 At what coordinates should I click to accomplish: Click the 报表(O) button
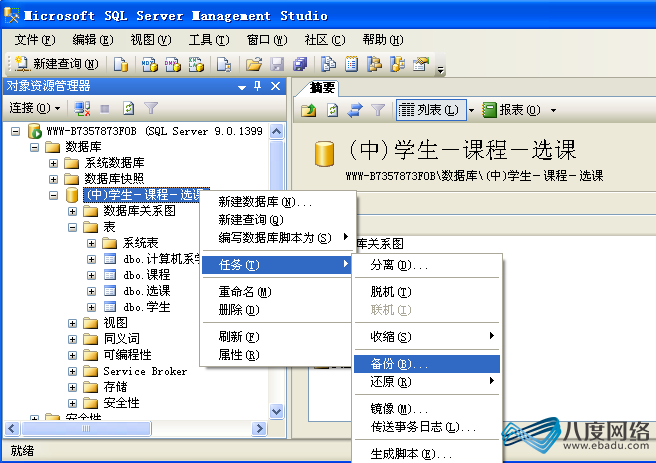(512, 110)
